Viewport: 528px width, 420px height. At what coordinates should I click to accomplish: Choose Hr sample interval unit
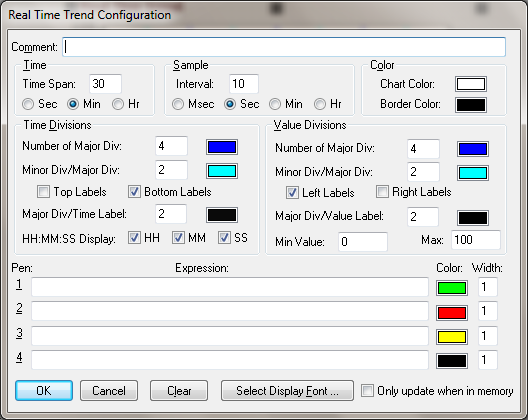pyautogui.click(x=320, y=104)
